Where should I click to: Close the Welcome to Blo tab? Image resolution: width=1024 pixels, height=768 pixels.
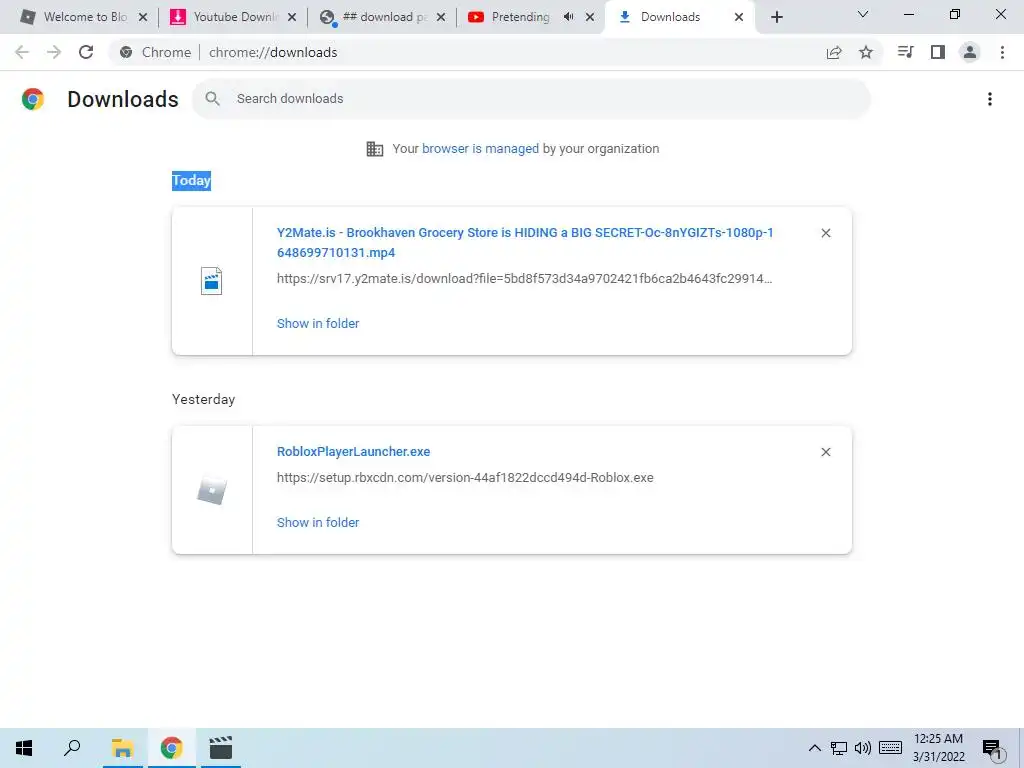coord(143,17)
